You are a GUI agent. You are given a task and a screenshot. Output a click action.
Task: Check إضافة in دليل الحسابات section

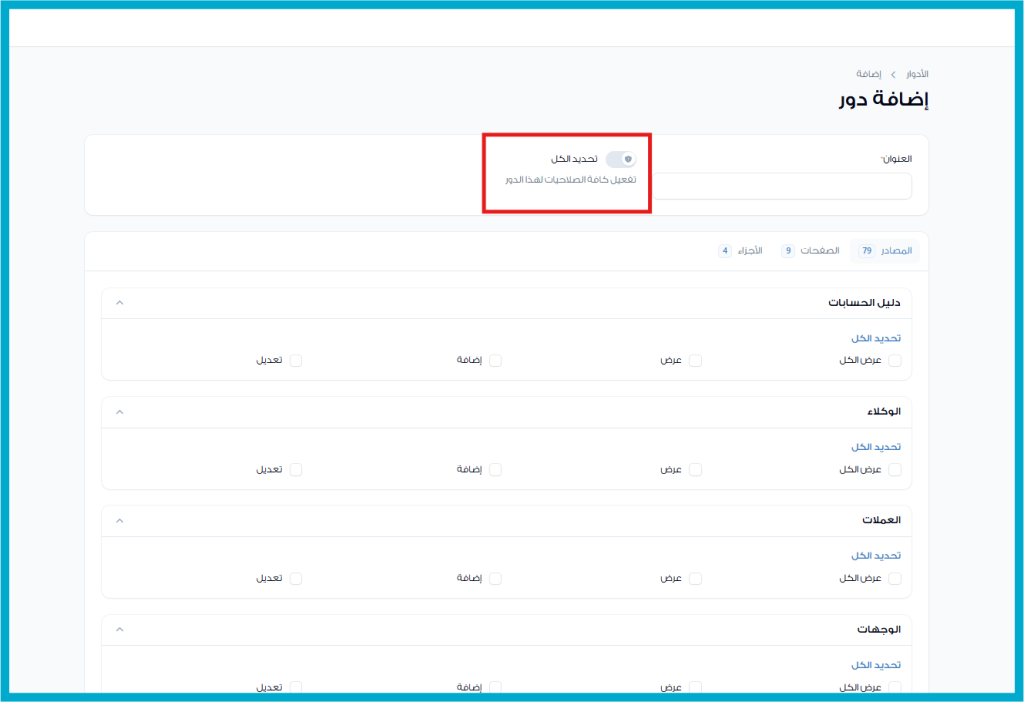(x=495, y=361)
